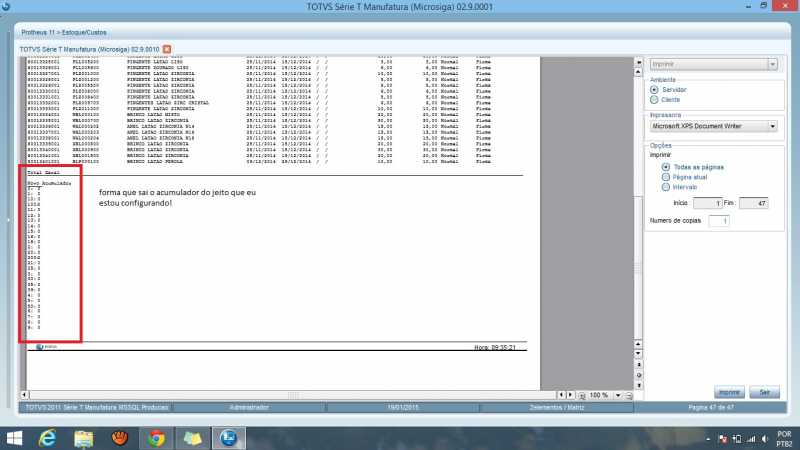Click the Numero de copias field
This screenshot has width=800, height=450.
click(x=718, y=221)
